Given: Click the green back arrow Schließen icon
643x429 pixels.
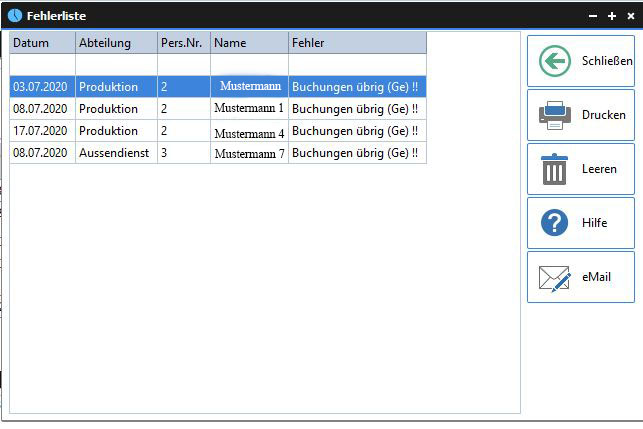Looking at the screenshot, I should [x=553, y=61].
